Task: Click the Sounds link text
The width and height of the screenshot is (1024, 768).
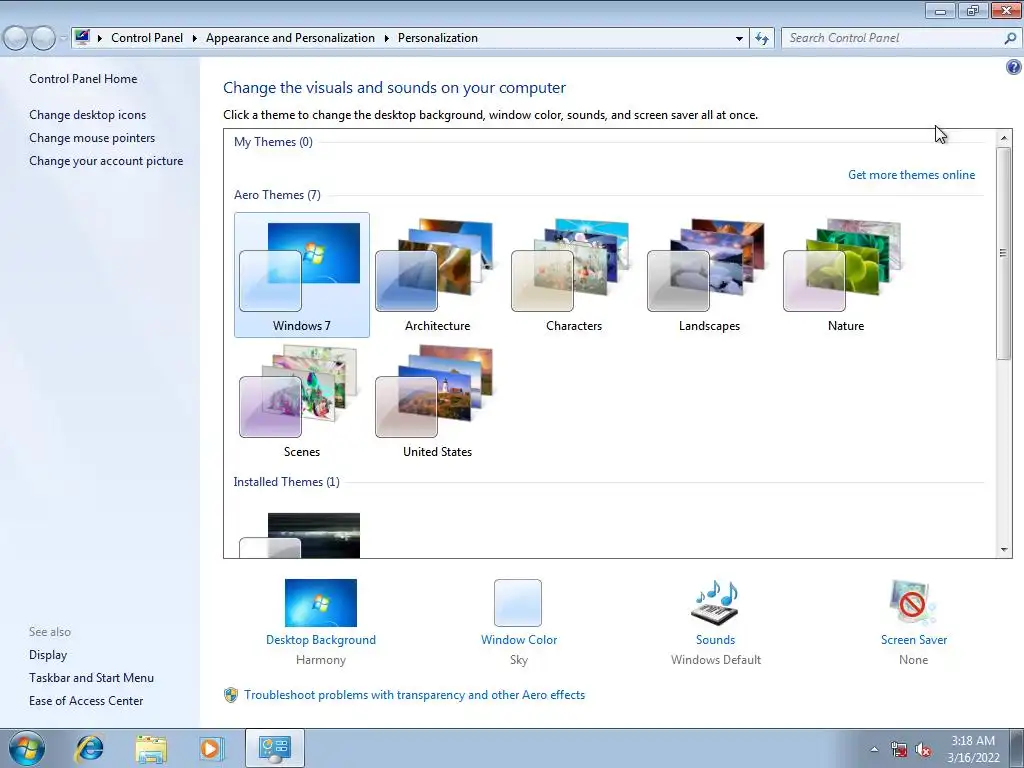Action: point(715,640)
